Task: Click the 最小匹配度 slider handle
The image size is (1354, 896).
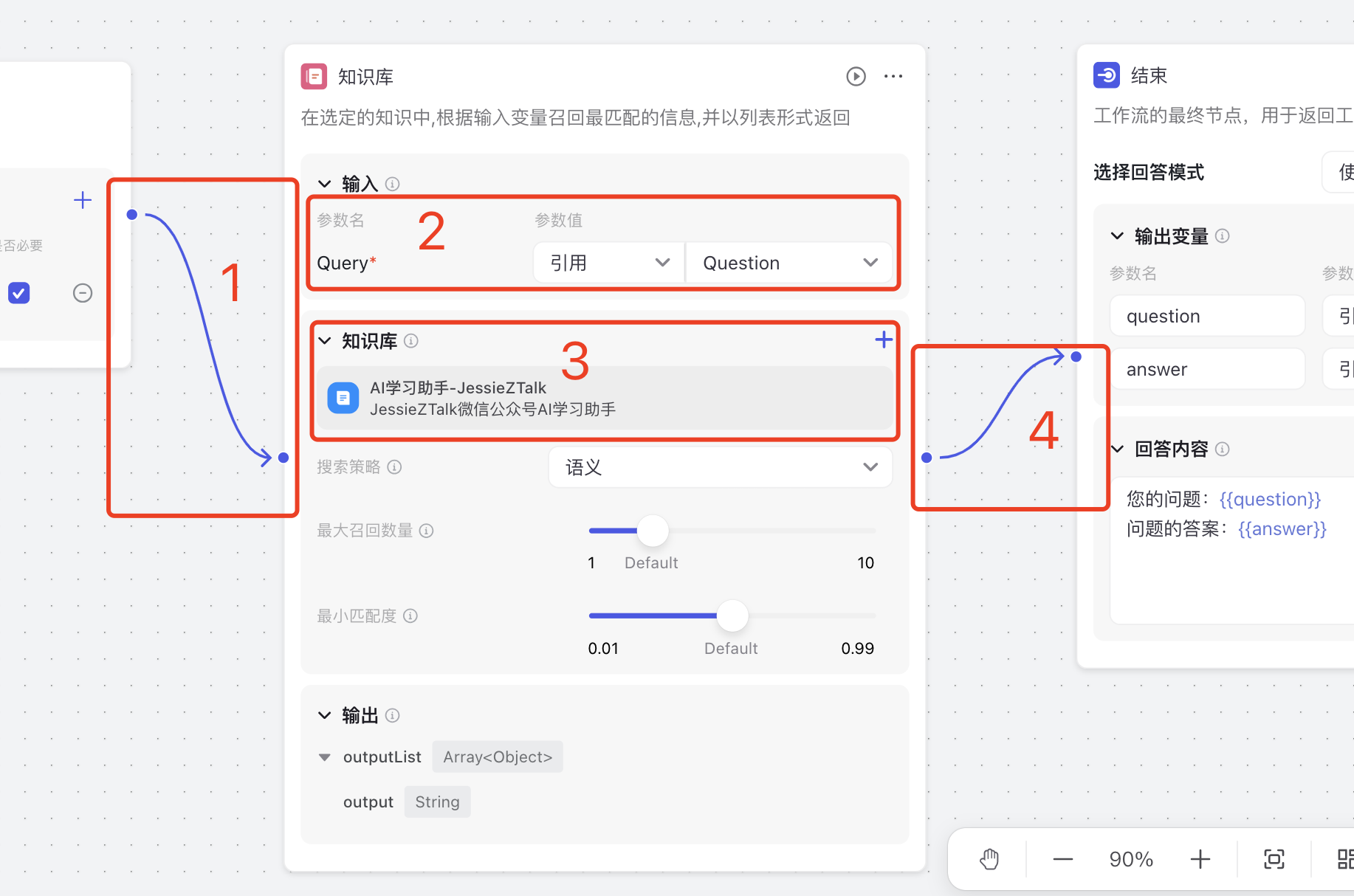Action: [732, 616]
